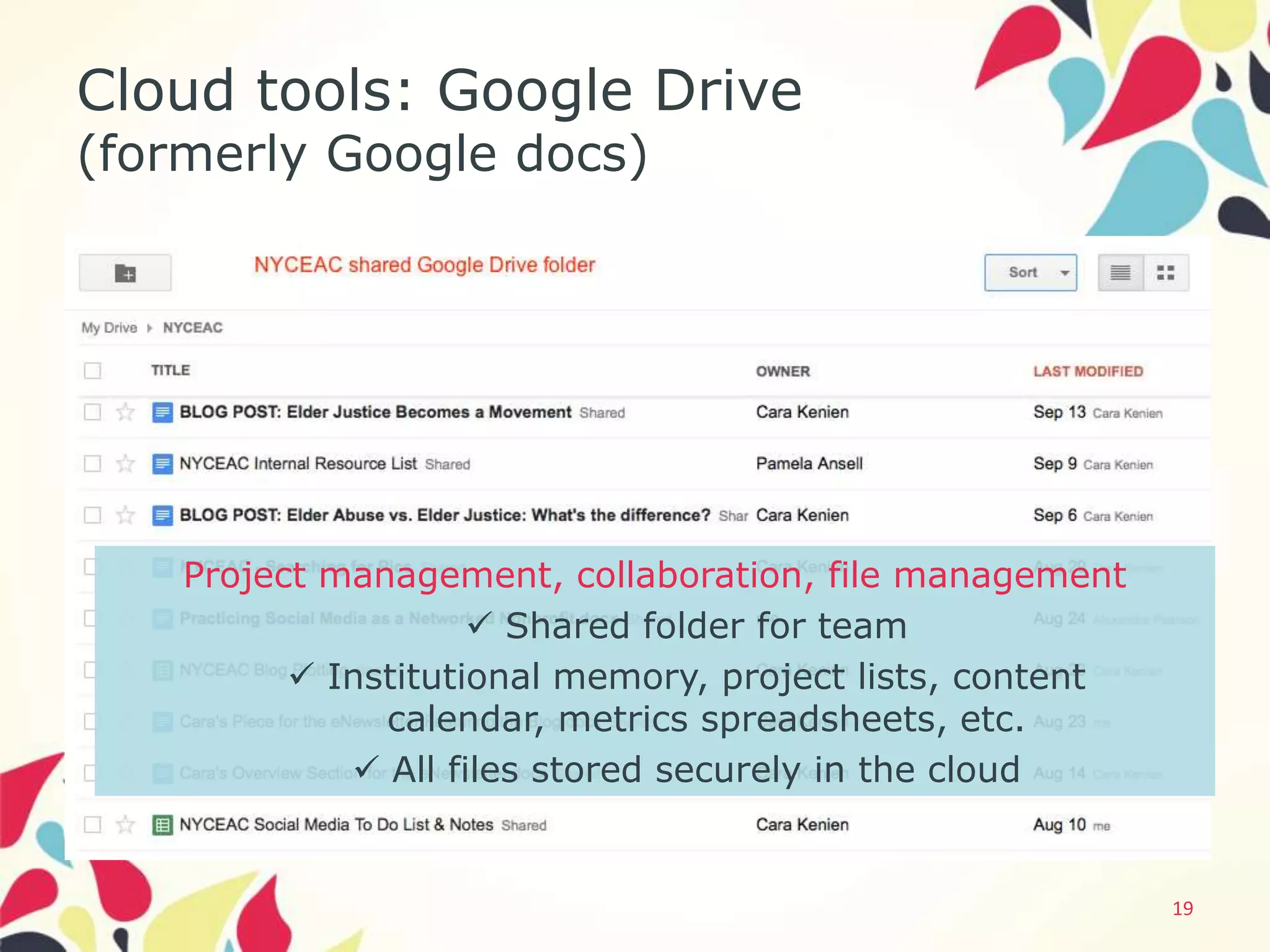1270x952 pixels.
Task: Check the box for Social Media To Do List
Action: [x=92, y=824]
